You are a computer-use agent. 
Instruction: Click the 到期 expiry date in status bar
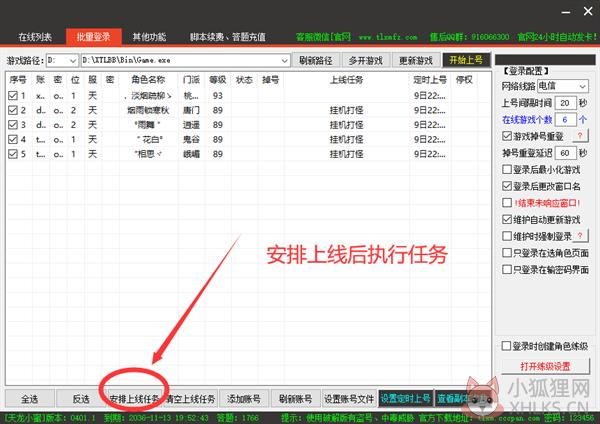[156, 418]
